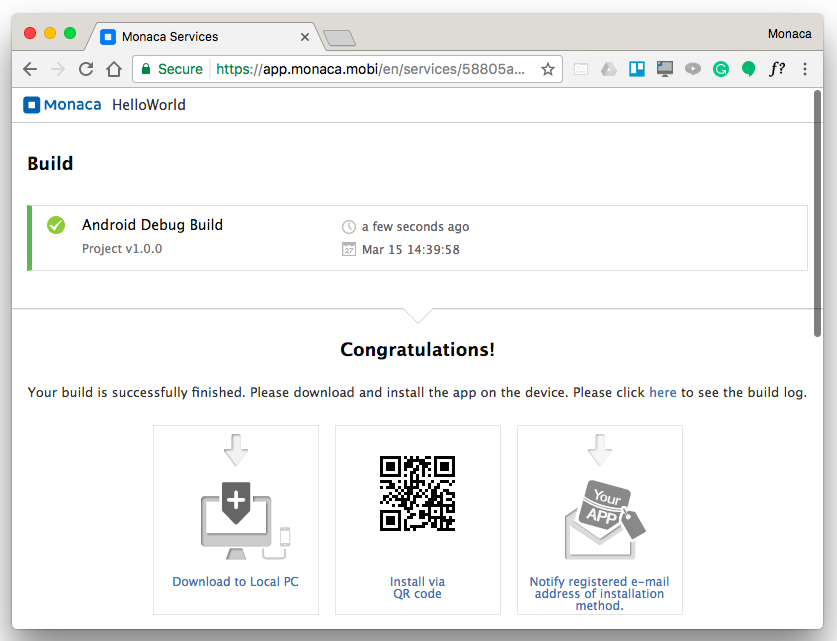The height and width of the screenshot is (641, 837).
Task: Click Download to Local PC
Action: (x=235, y=582)
